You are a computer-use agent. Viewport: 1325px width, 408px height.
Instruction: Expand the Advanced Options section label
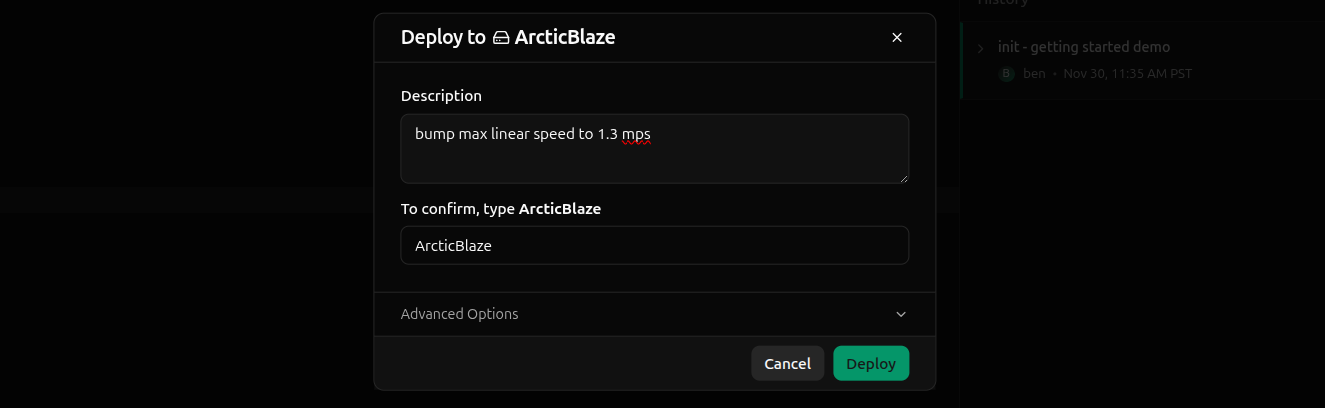[x=459, y=314]
